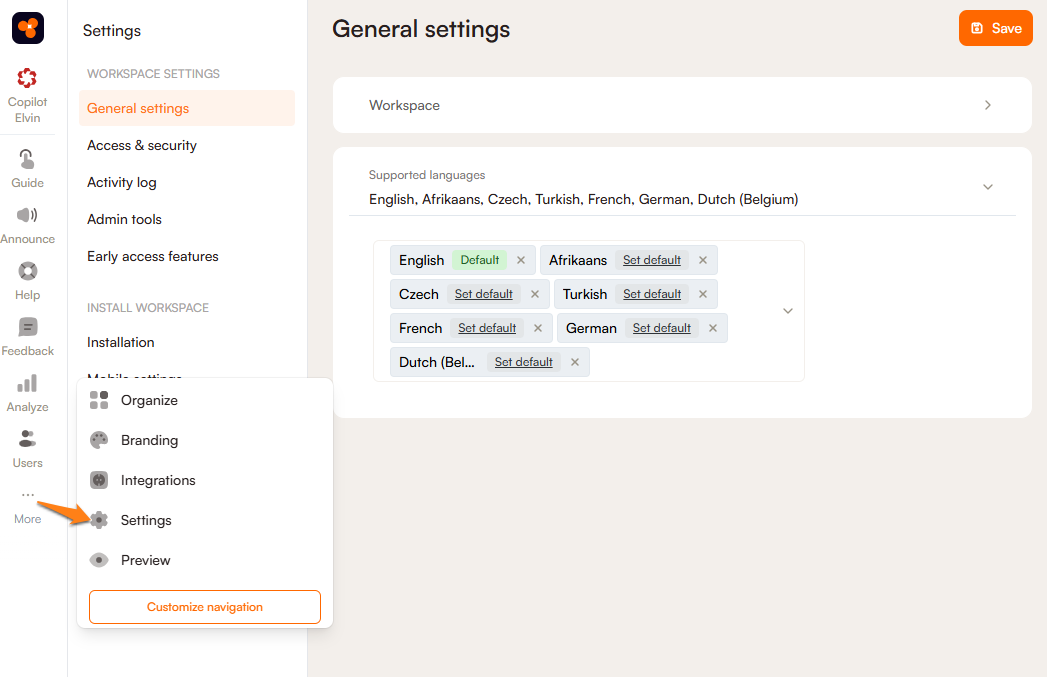1047x677 pixels.
Task: Open Copilot Elvin in the sidebar
Action: click(x=27, y=78)
